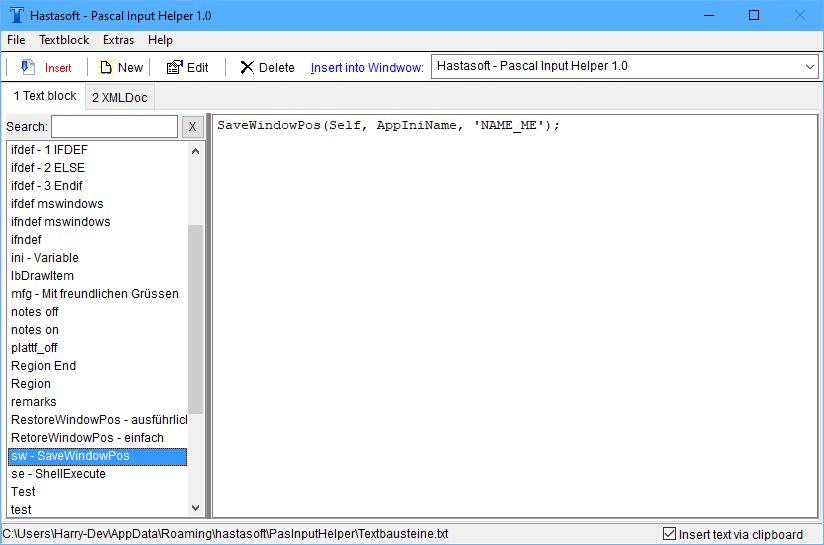Maximize the Pascal Input Helper window
This screenshot has width=824, height=545.
[x=754, y=15]
